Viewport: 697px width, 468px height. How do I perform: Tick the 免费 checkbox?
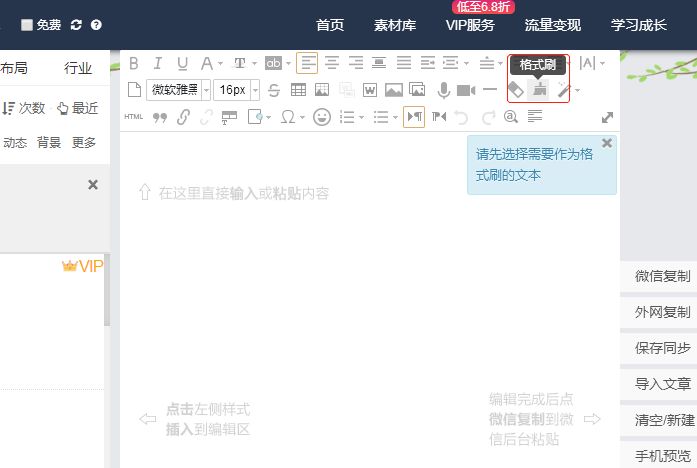click(27, 25)
